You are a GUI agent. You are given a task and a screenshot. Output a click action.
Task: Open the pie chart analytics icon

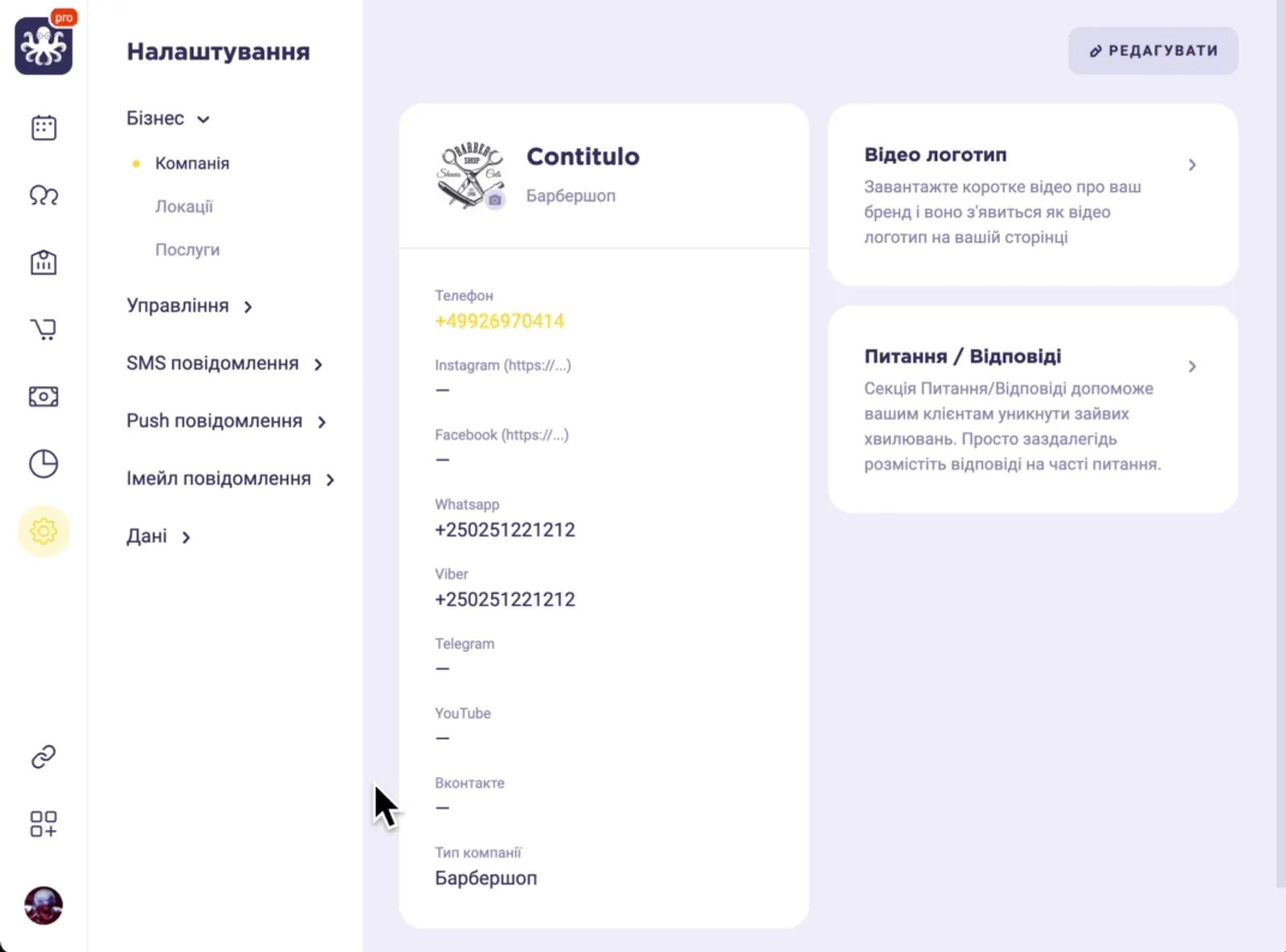(43, 464)
